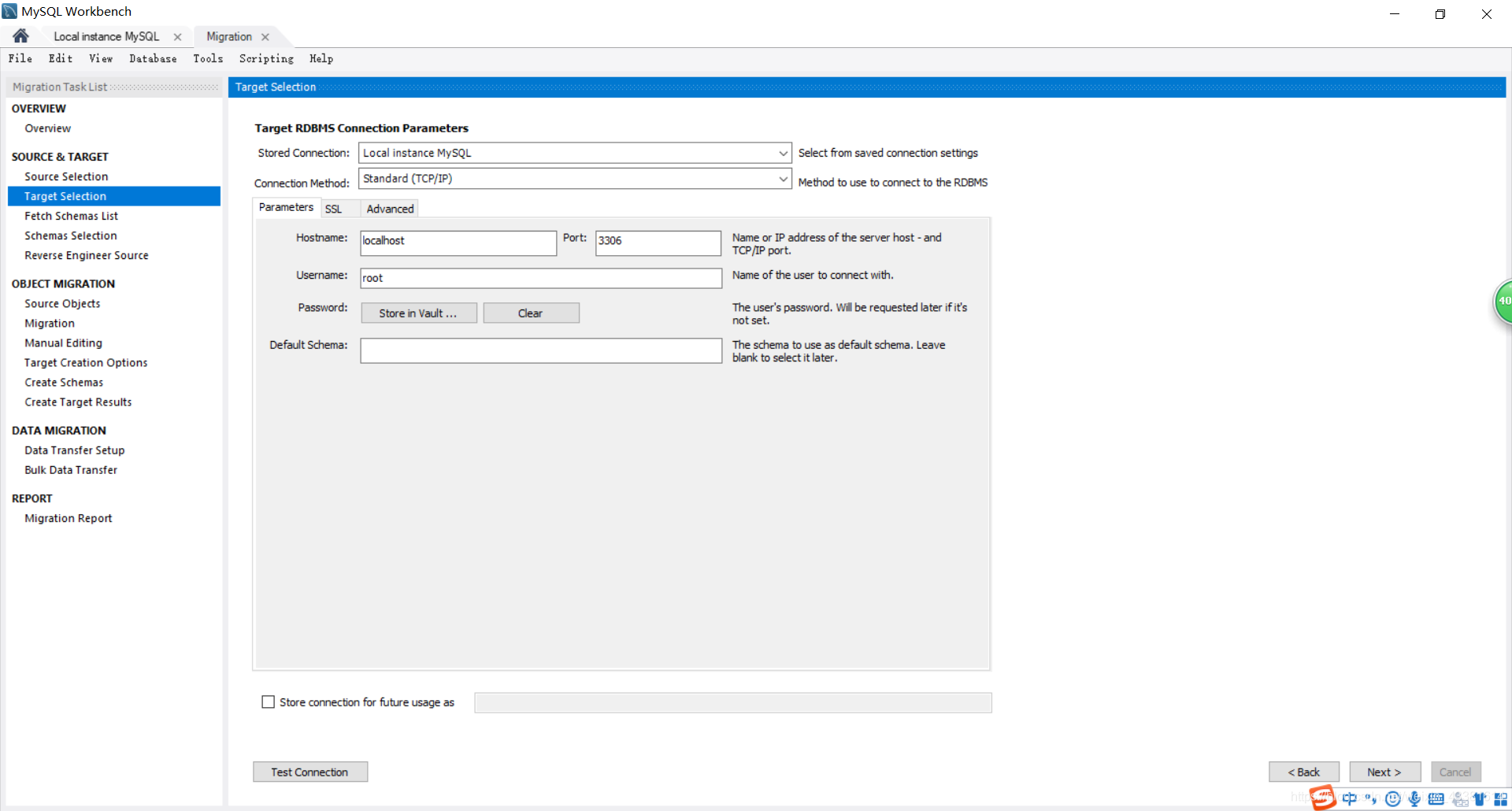Select Create Target Results step
This screenshot has height=811, width=1512.
coord(78,402)
